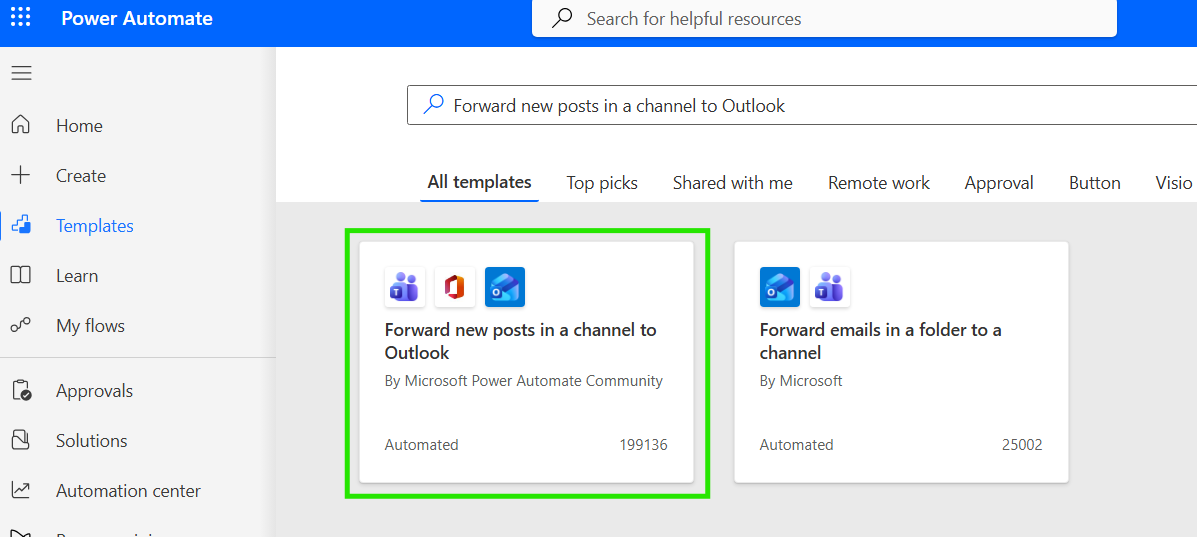1197x537 pixels.
Task: Click Search for helpful resources field
Action: [x=824, y=18]
